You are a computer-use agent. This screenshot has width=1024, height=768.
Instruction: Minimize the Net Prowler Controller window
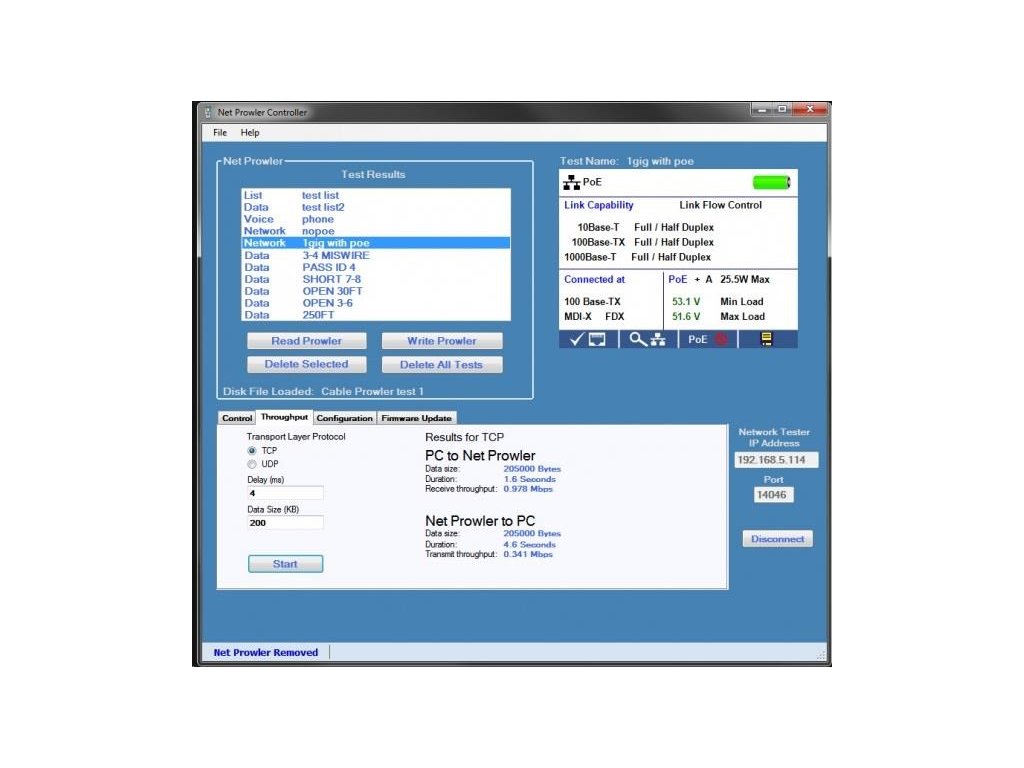[761, 109]
